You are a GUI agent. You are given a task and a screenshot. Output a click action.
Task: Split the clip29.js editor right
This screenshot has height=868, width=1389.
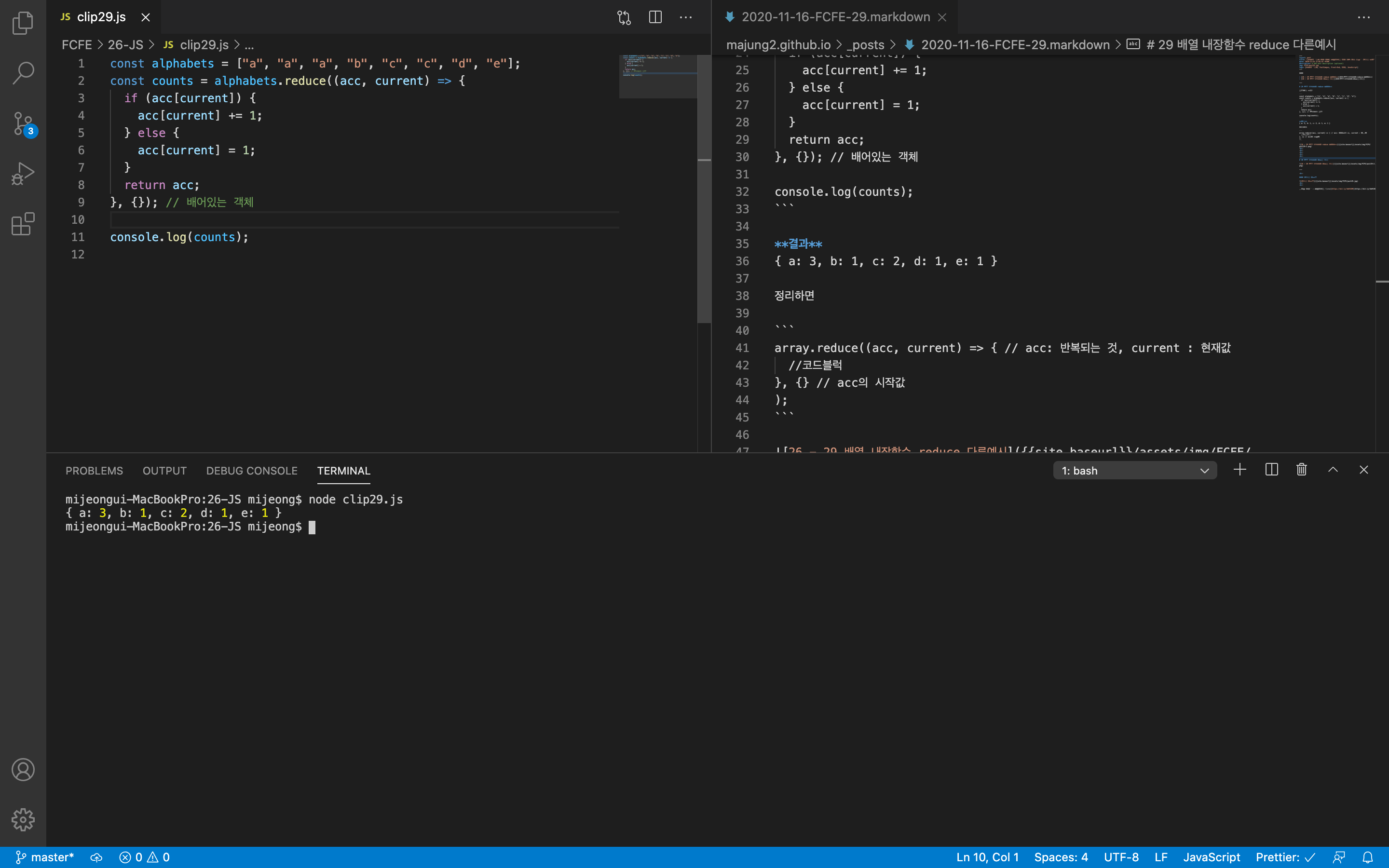[655, 17]
